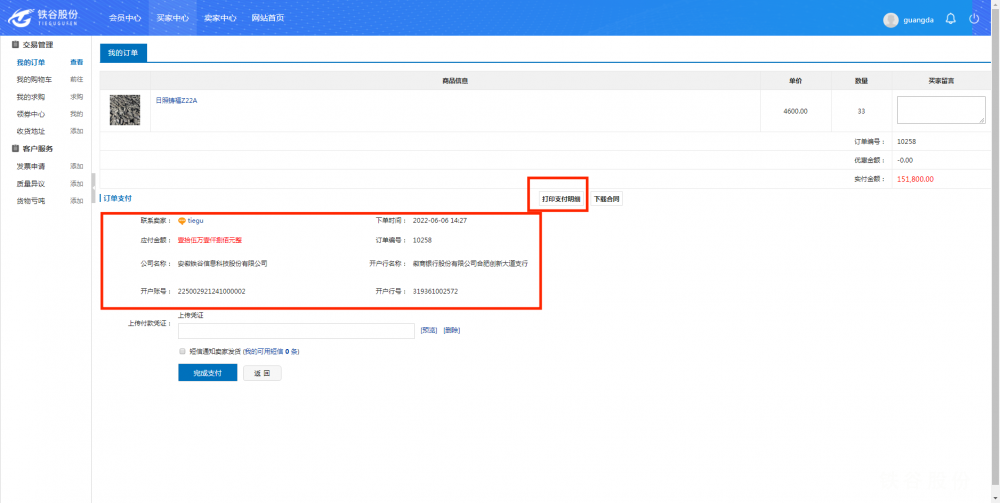Click the 客户服务 section header
Viewport: 1000px width, 503px height.
pyautogui.click(x=39, y=149)
